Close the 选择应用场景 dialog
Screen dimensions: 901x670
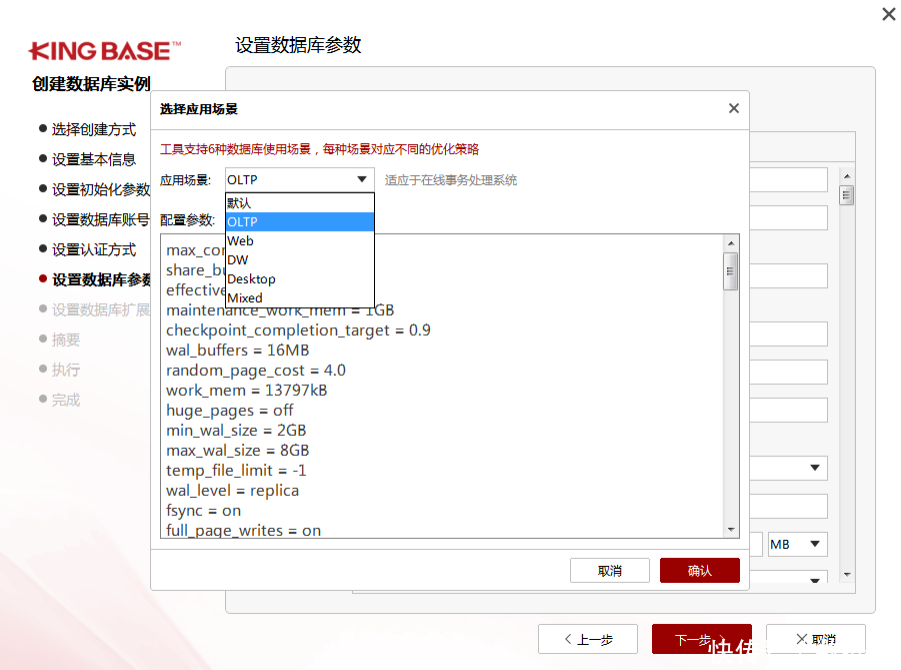click(733, 109)
